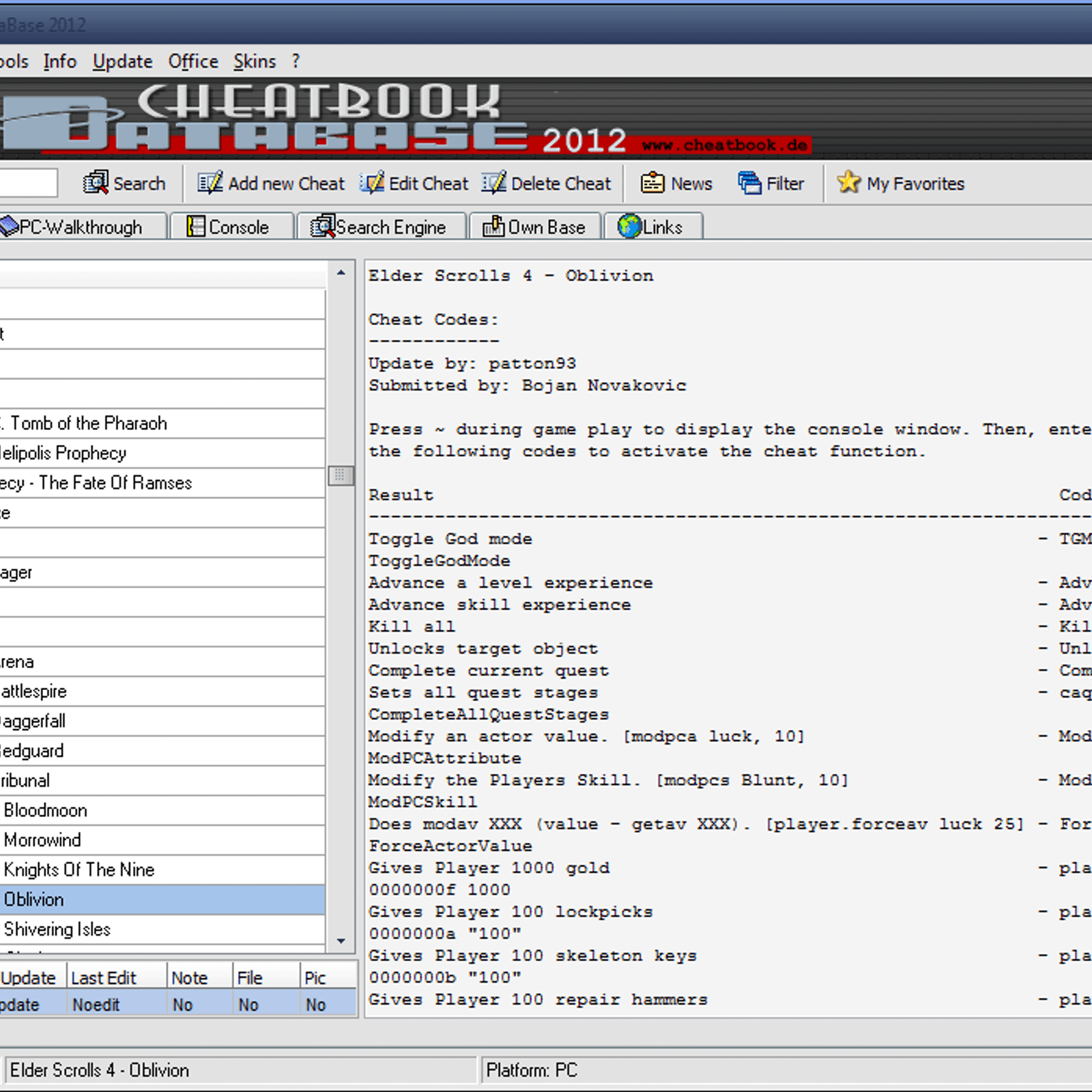
Task: Switch to the PC-Walkthrough tab
Action: click(x=83, y=227)
